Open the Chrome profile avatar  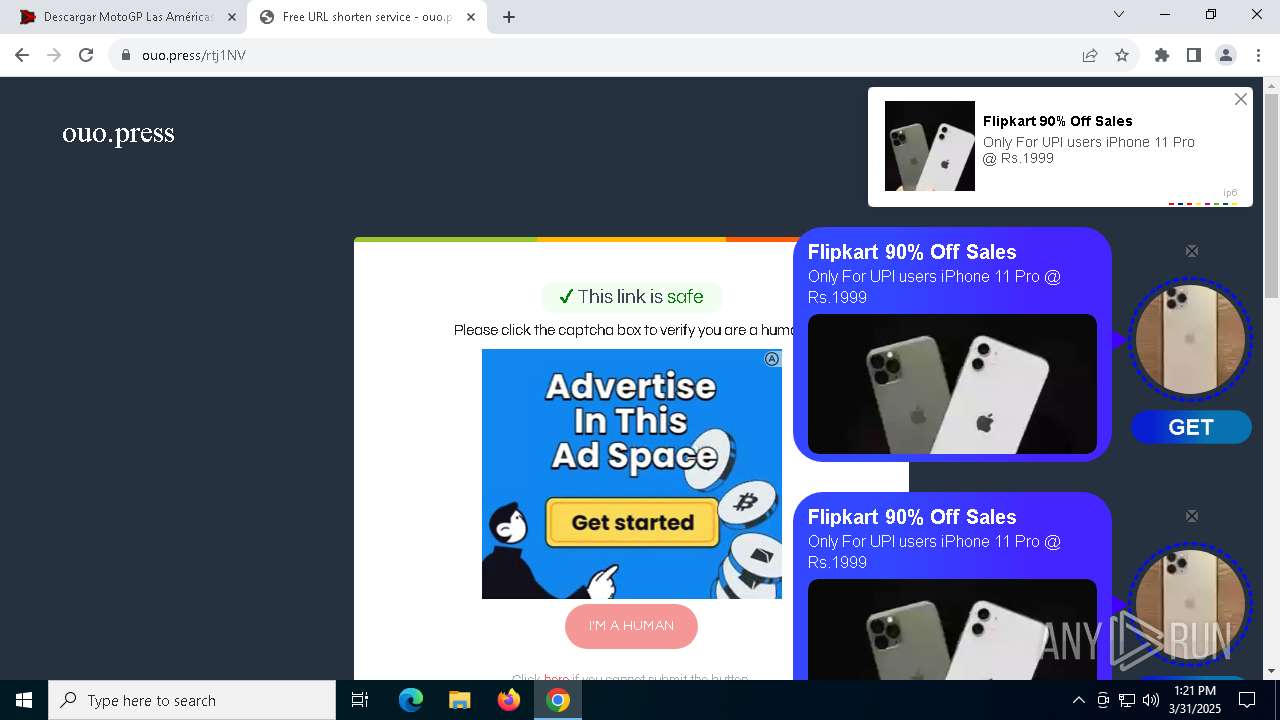point(1226,55)
